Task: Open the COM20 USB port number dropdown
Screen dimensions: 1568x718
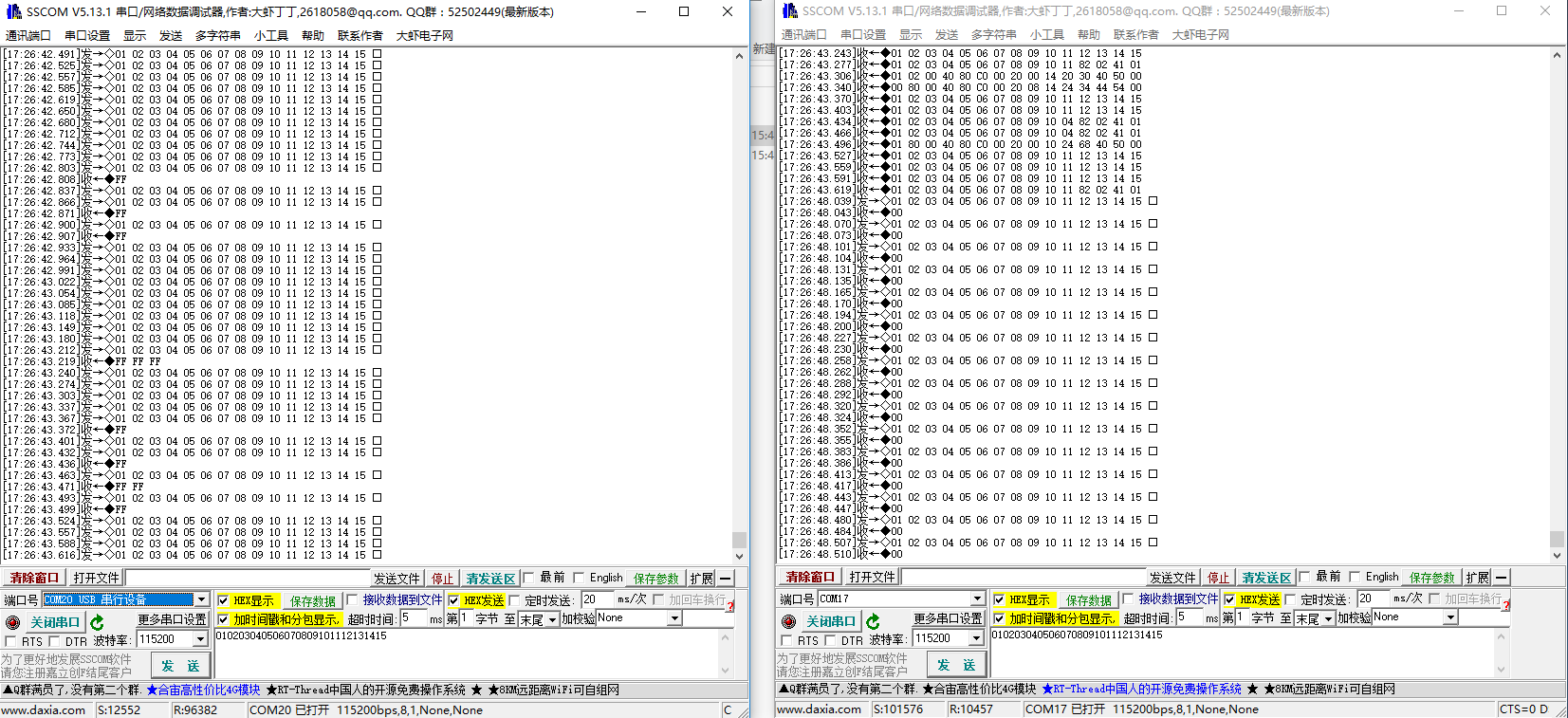Action: 201,599
